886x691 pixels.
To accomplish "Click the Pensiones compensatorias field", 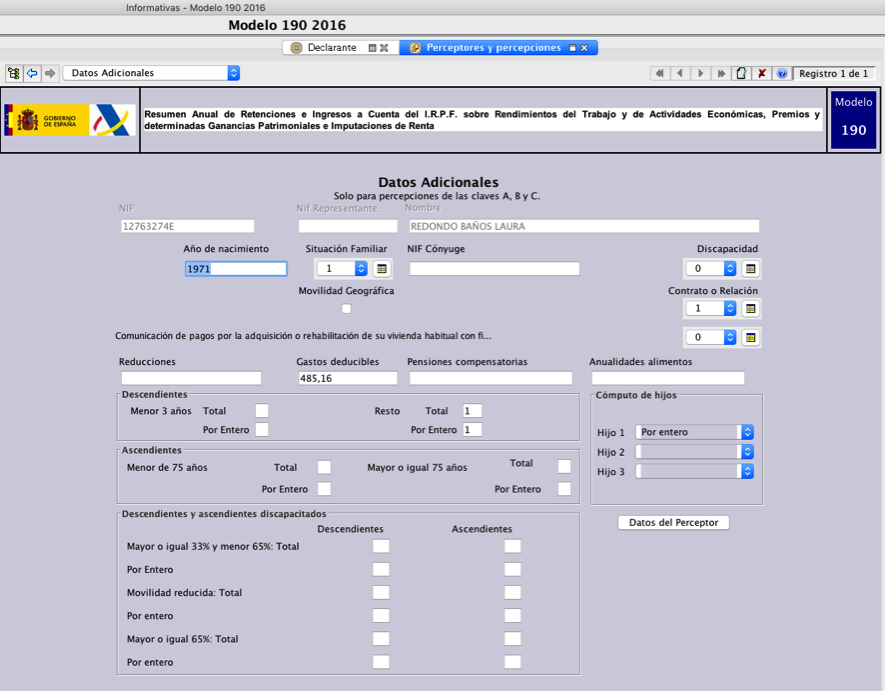I will tap(491, 378).
